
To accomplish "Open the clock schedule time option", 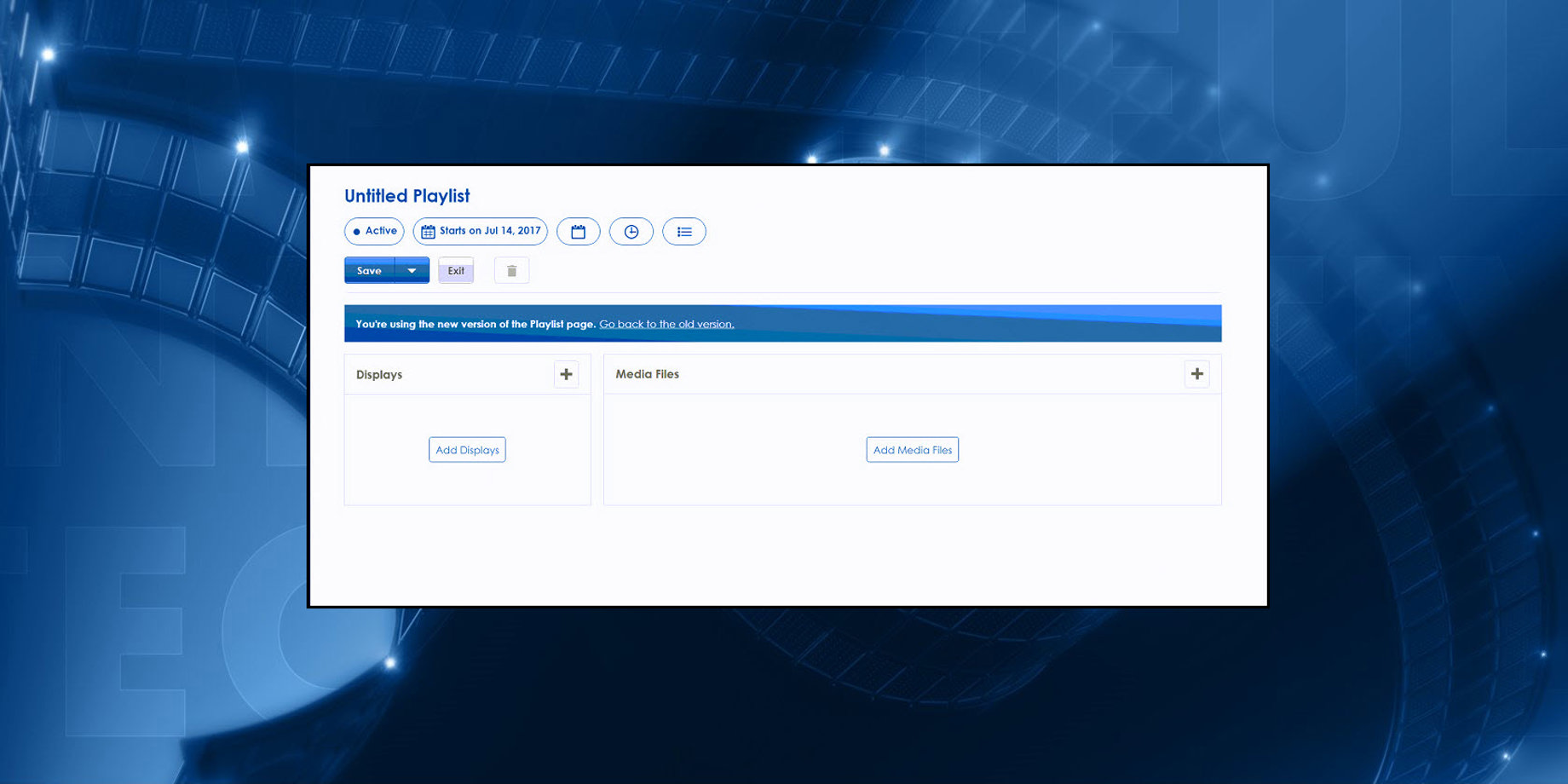I will coord(631,232).
